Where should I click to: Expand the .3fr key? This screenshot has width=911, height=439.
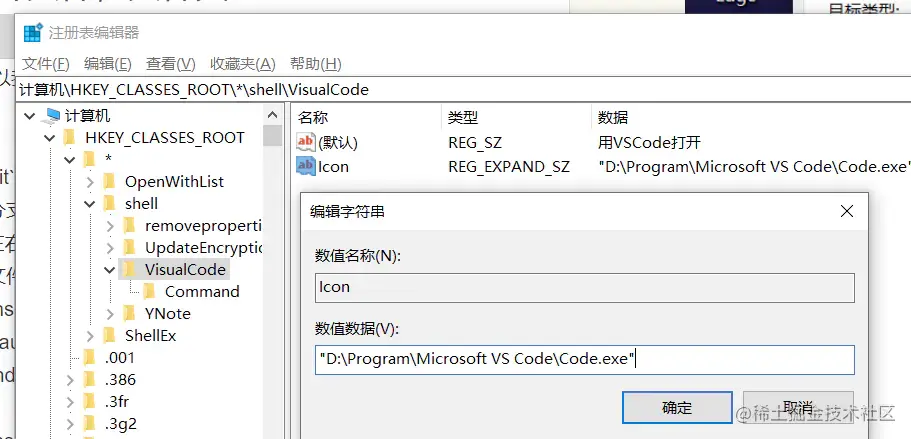pyautogui.click(x=70, y=402)
